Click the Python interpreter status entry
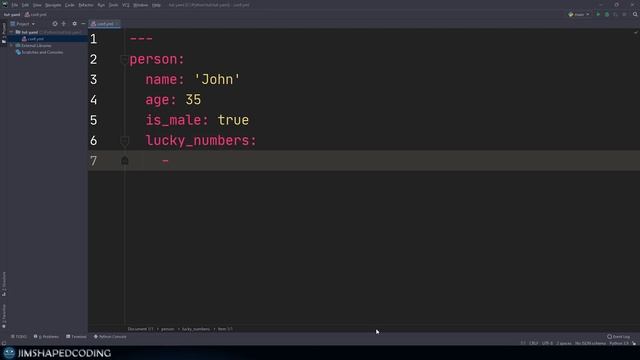 coord(619,343)
